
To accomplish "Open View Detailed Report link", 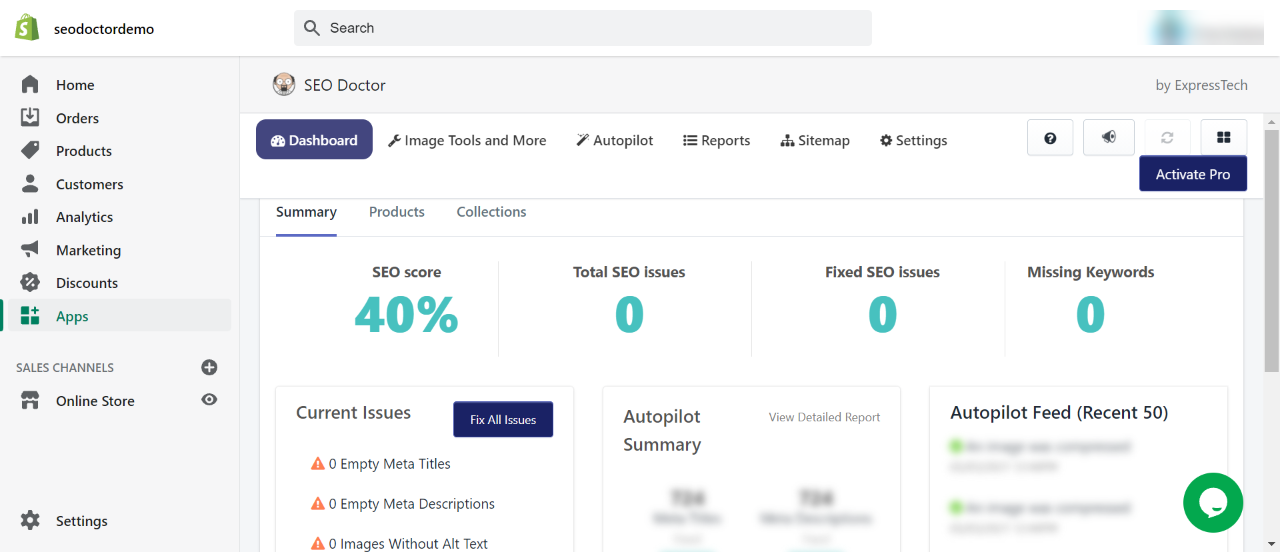I will tap(824, 417).
